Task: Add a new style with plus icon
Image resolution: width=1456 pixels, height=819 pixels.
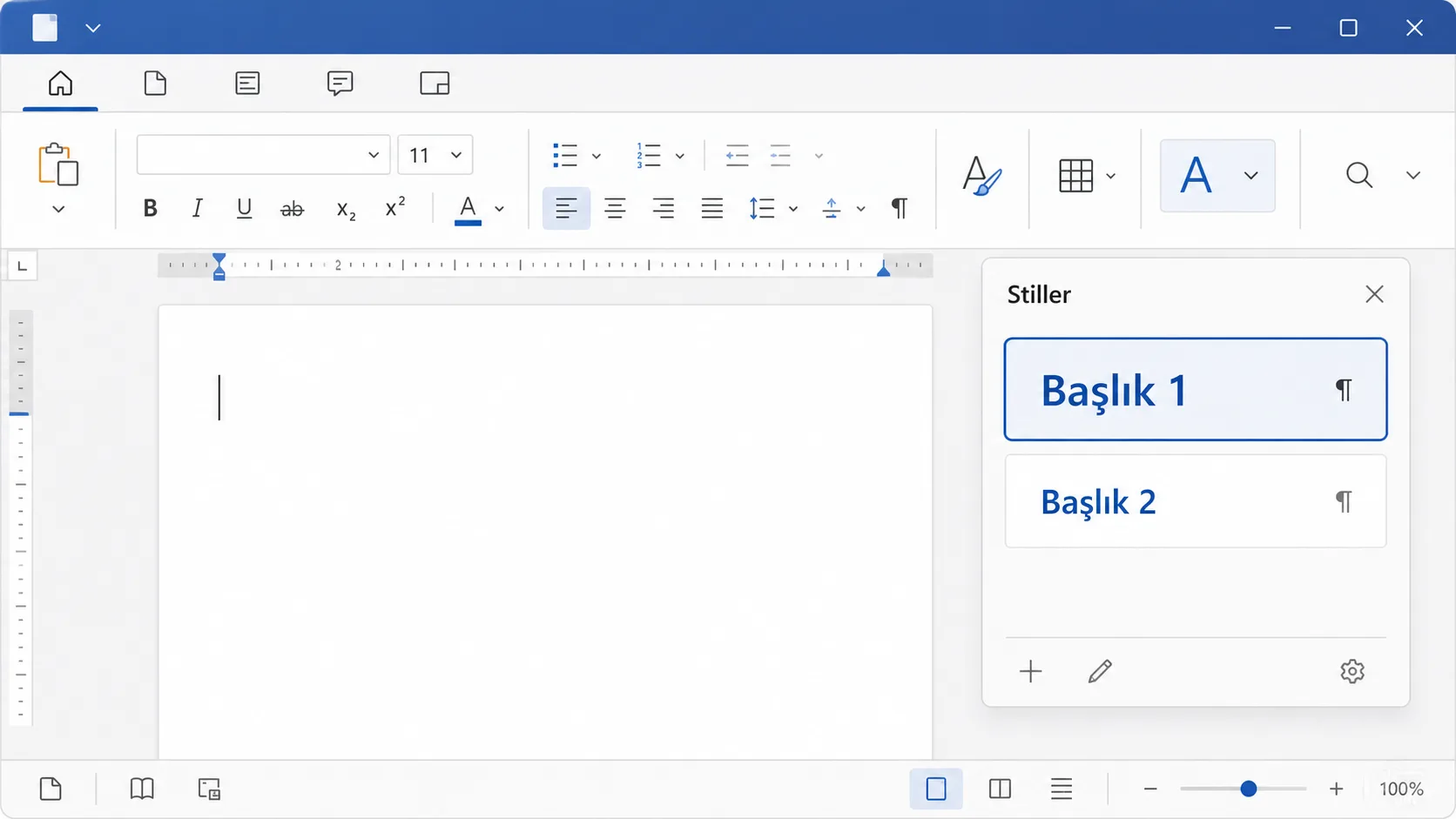Action: coord(1030,671)
